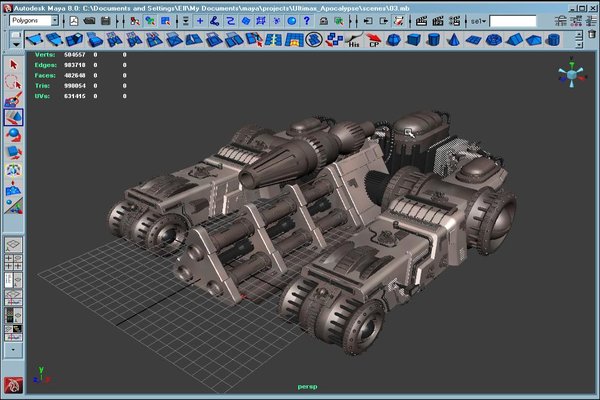Create a polygon cylinder from shelf
This screenshot has width=600, height=400.
[x=433, y=40]
